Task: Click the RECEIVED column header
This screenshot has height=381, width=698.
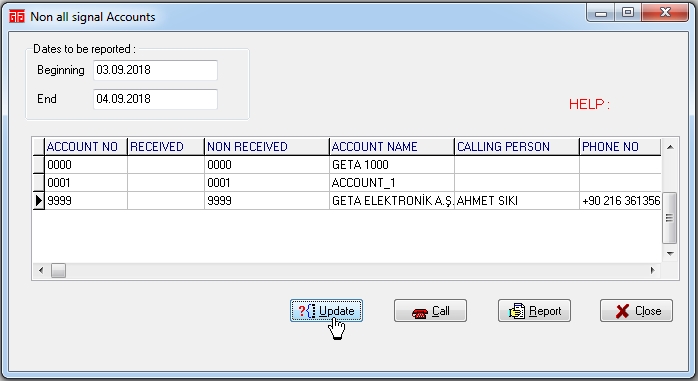Action: click(x=166, y=146)
